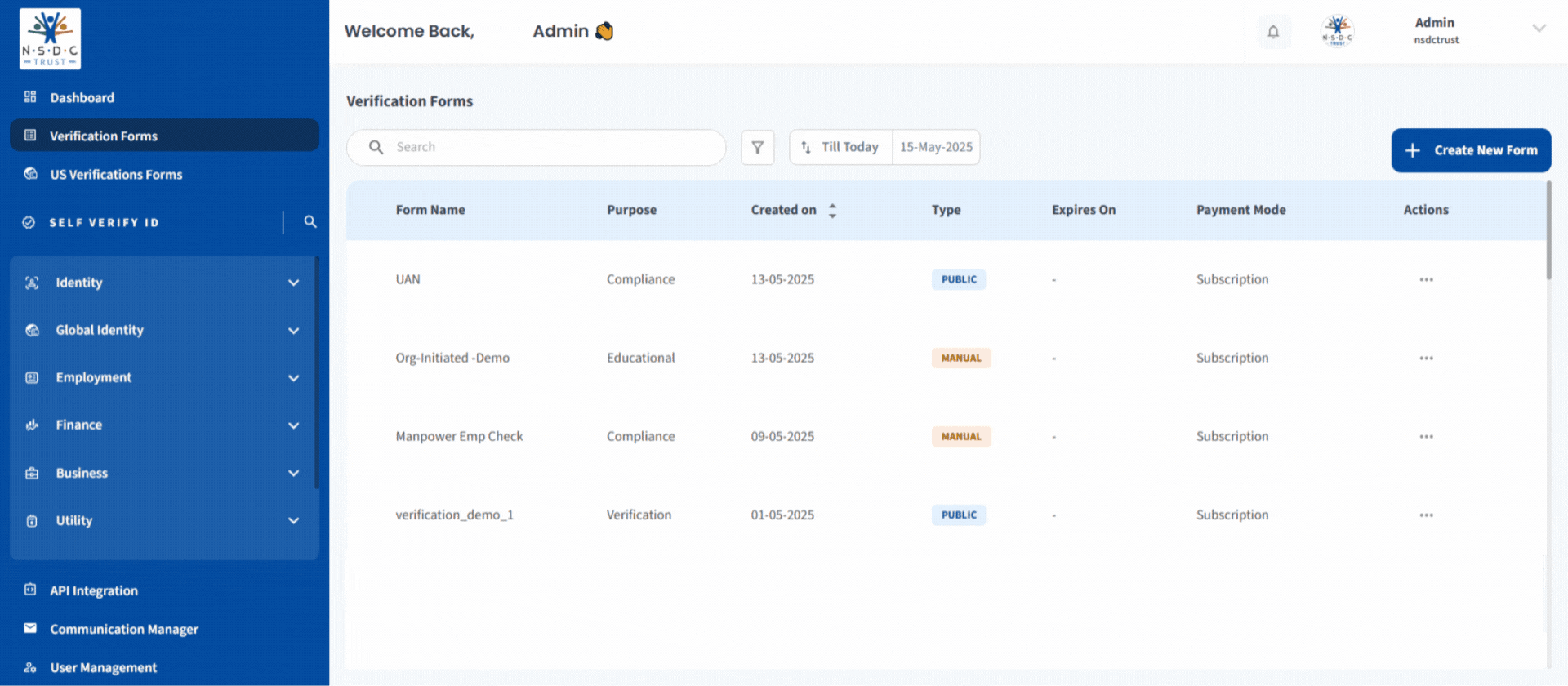Click the NSDC Trust logo
The width and height of the screenshot is (1568, 686).
click(50, 38)
